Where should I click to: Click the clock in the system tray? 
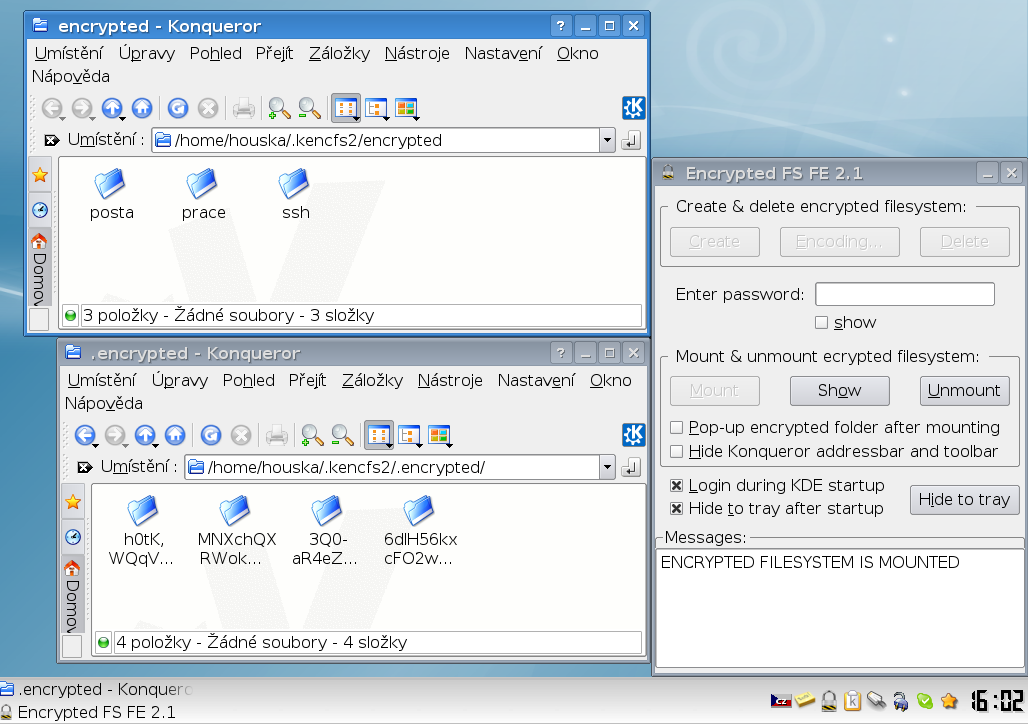point(996,699)
